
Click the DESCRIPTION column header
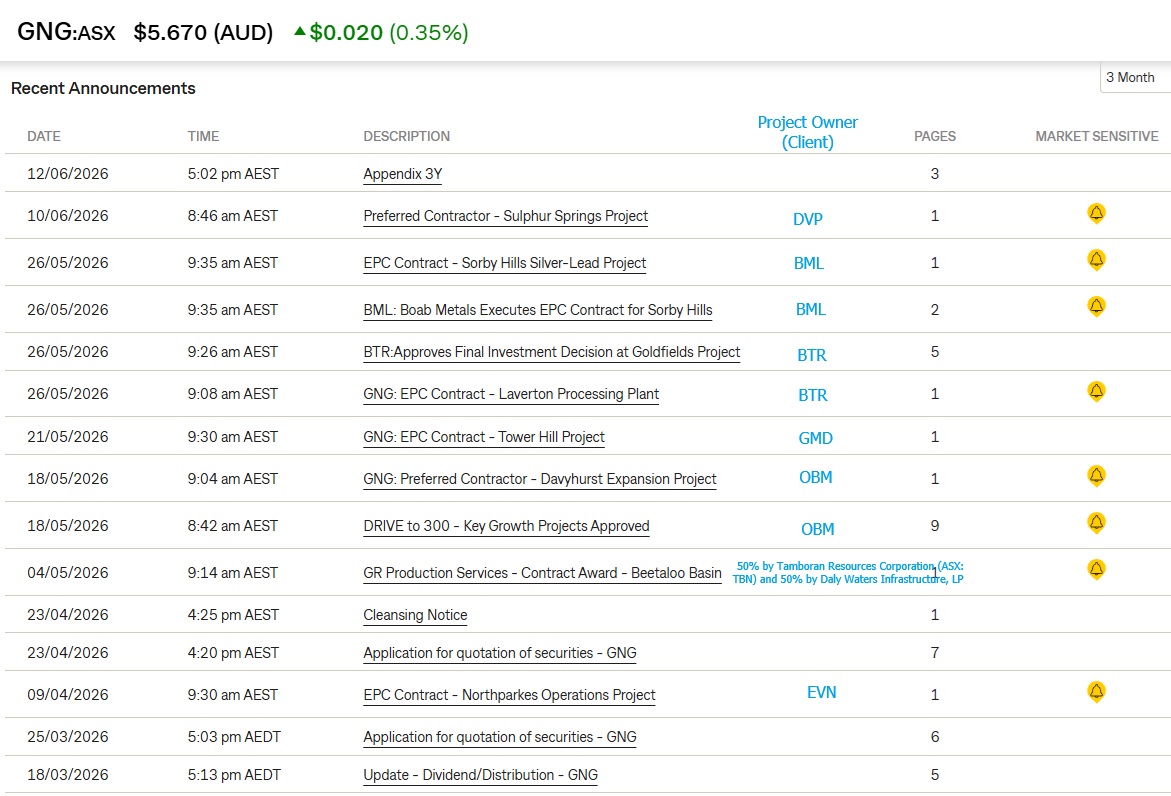point(406,136)
